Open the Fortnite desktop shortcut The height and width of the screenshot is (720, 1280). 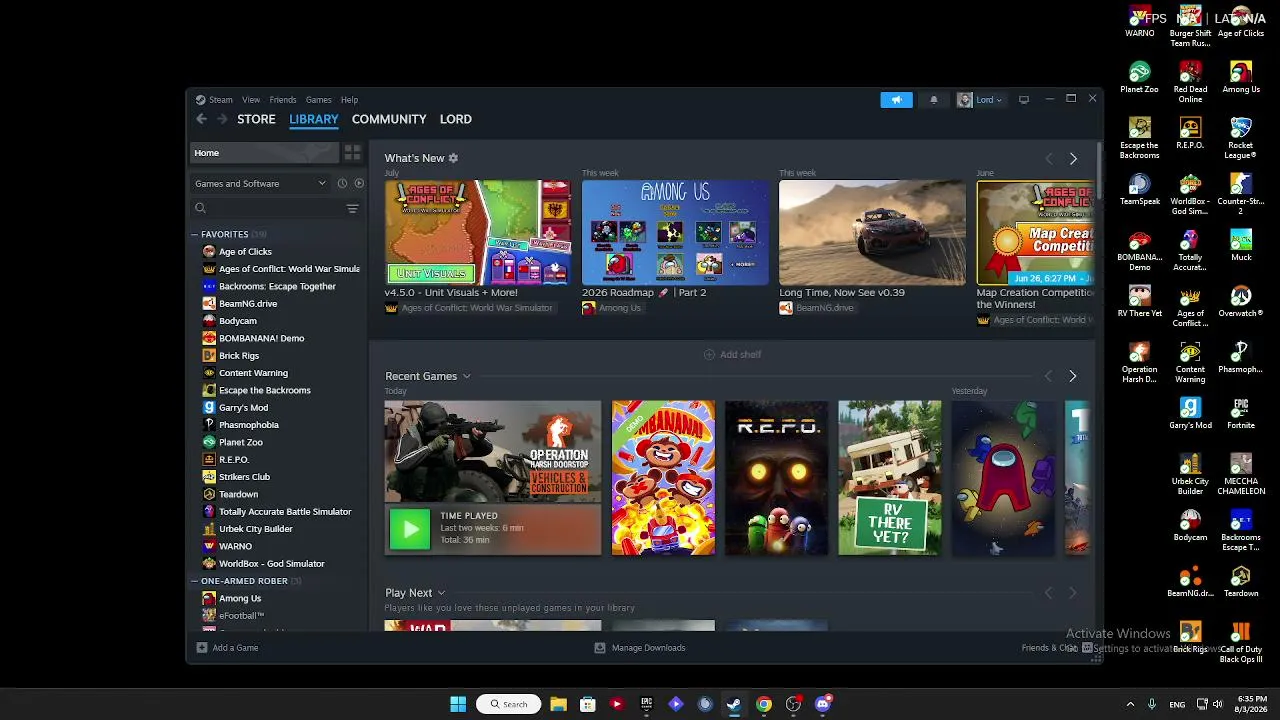pos(1241,414)
